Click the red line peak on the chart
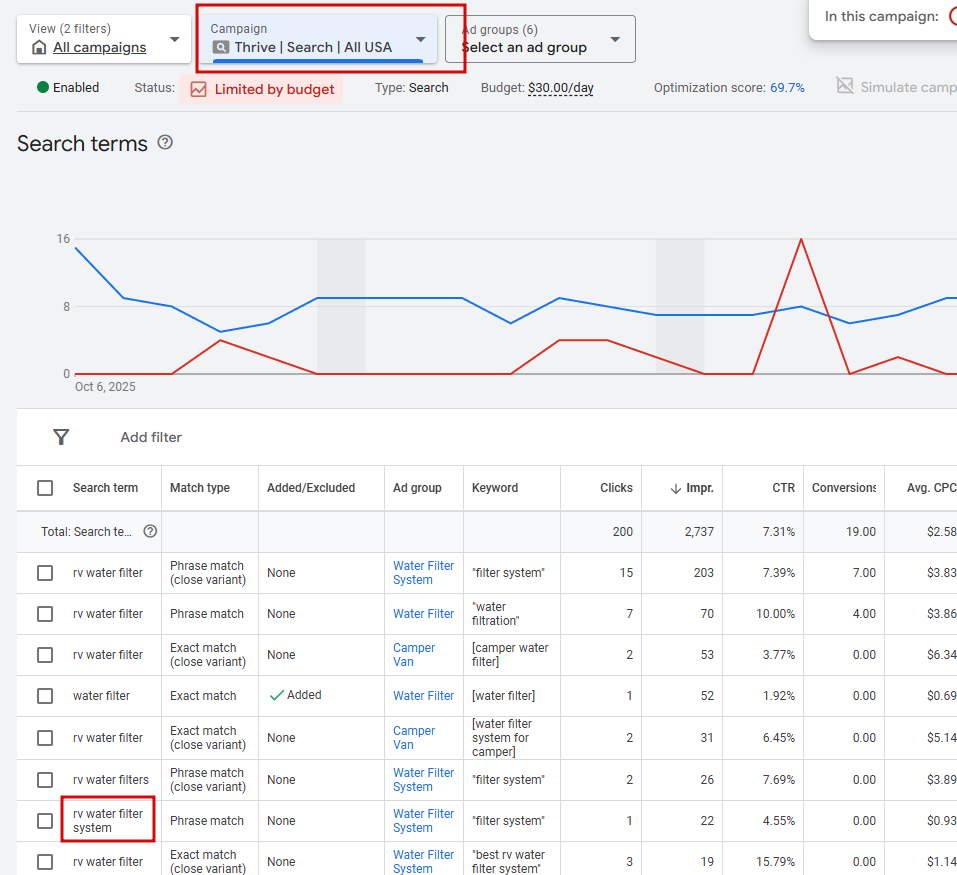Image resolution: width=957 pixels, height=875 pixels. coord(801,239)
